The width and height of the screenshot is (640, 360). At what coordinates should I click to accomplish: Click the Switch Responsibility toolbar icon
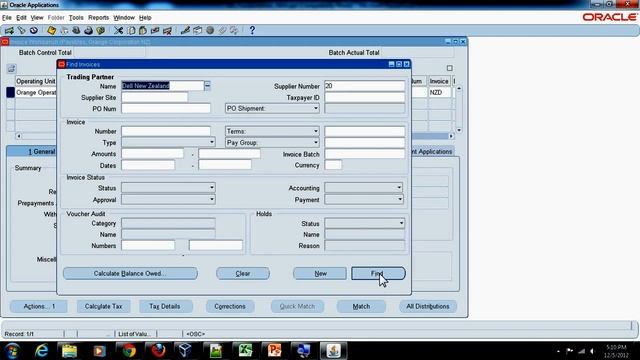(x=76, y=31)
